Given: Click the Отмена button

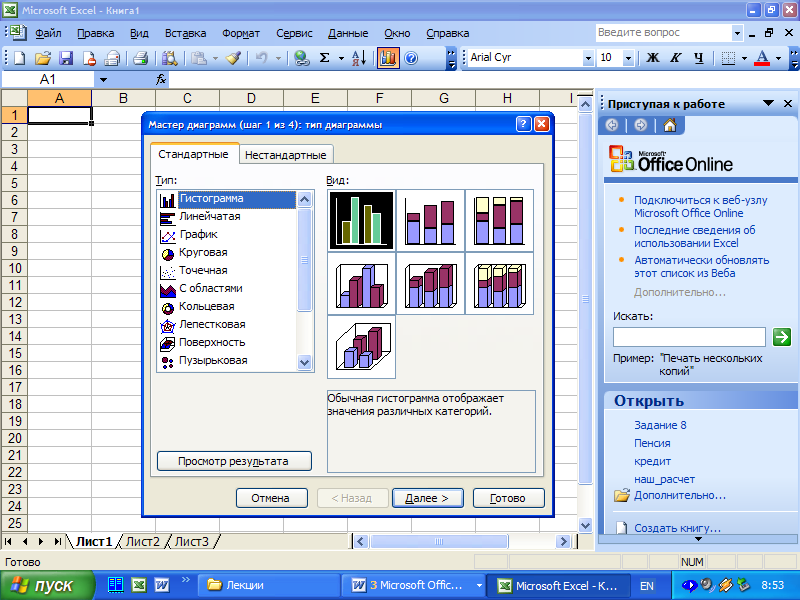Looking at the screenshot, I should [271, 498].
